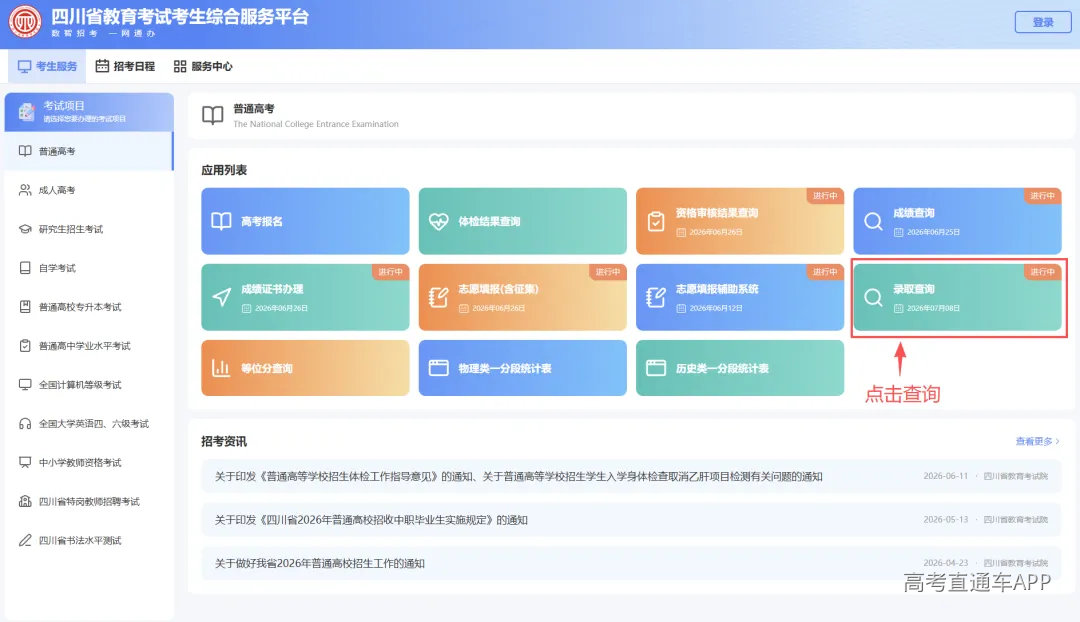This screenshot has width=1080, height=622.
Task: Open the 2026年普通高校招生工作 notice
Action: point(320,563)
